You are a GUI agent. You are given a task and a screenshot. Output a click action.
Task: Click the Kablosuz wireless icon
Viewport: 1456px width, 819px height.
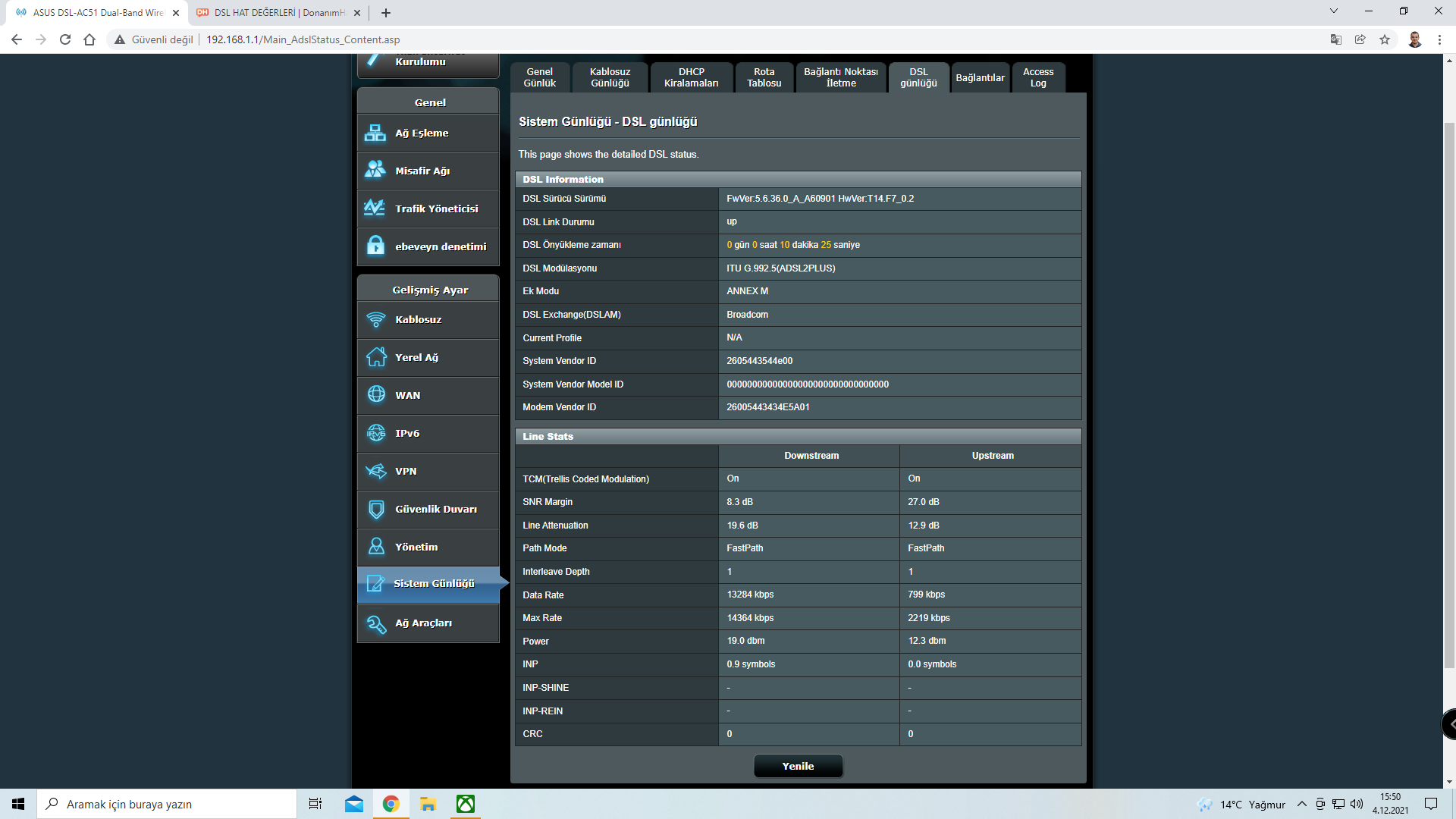pyautogui.click(x=375, y=320)
